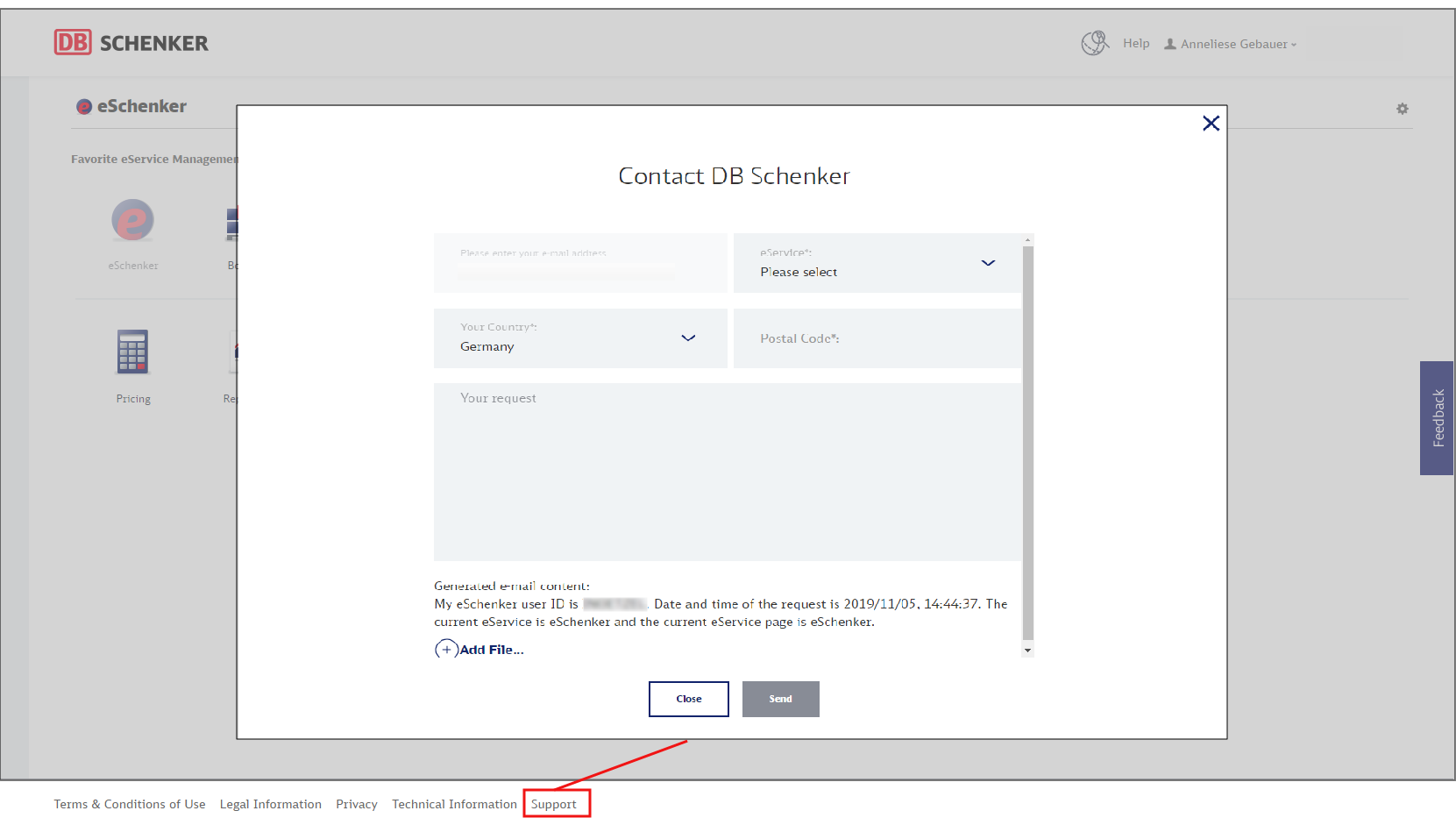The image size is (1456, 825).
Task: Click the e-mail address input field
Action: [x=580, y=263]
